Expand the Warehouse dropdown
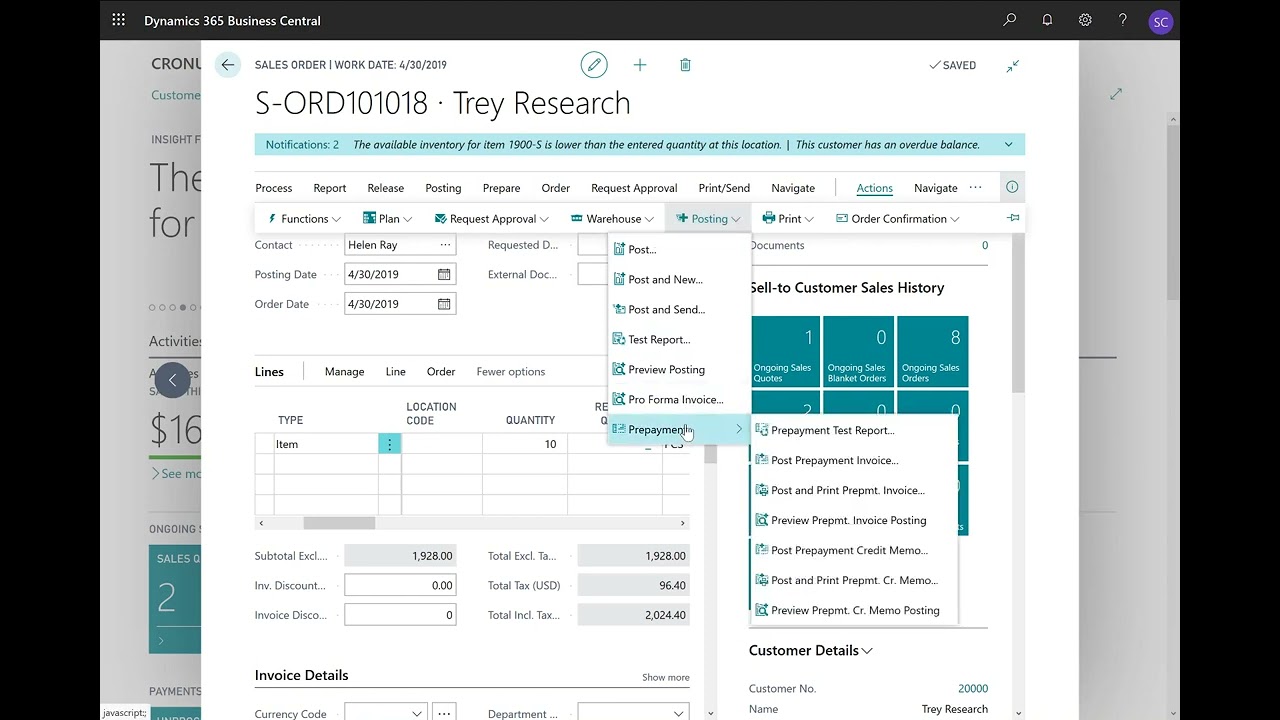1280x720 pixels. pyautogui.click(x=613, y=218)
